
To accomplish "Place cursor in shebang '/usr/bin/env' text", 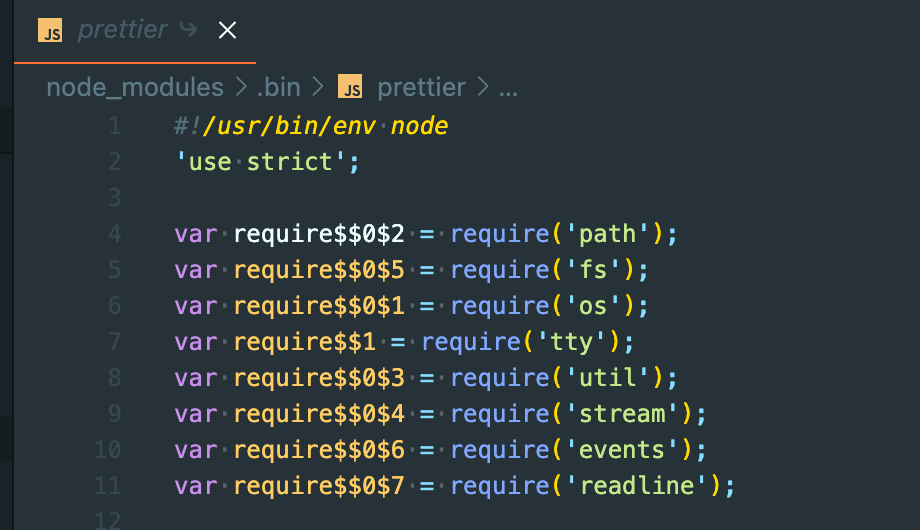I will click(289, 126).
